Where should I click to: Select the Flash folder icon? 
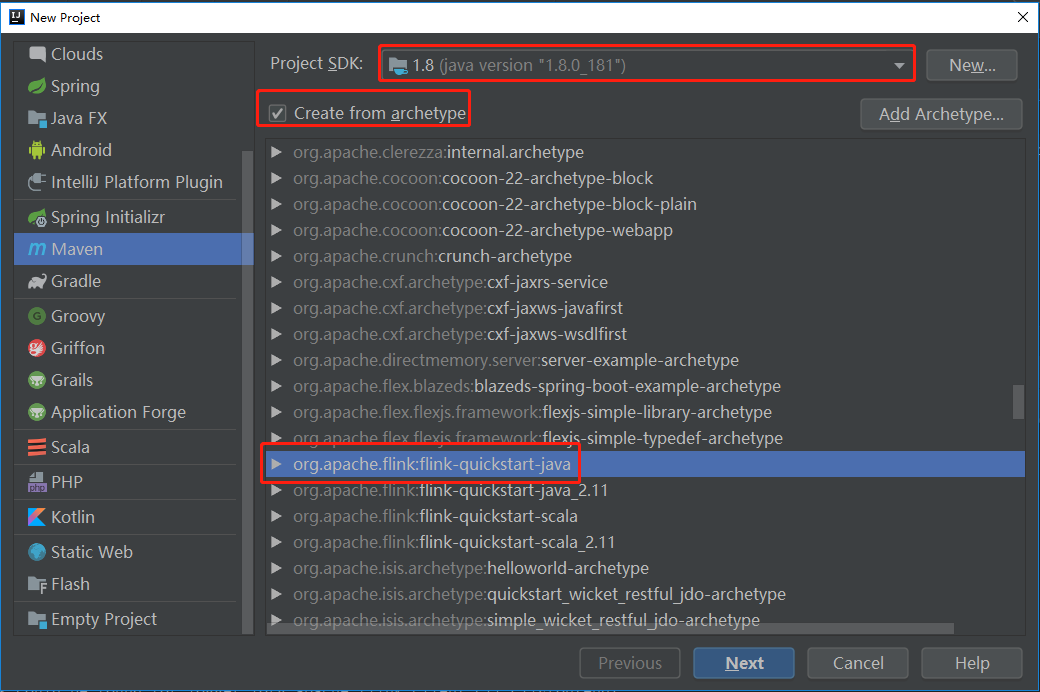[37, 584]
